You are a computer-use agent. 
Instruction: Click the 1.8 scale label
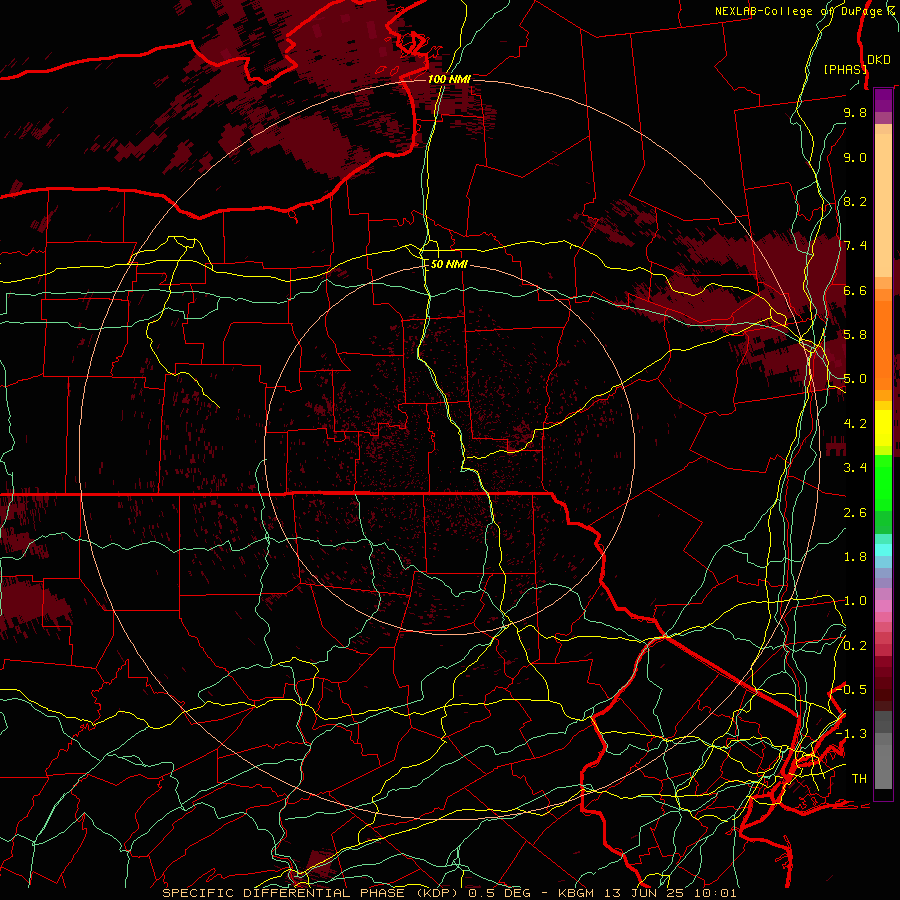pyautogui.click(x=855, y=557)
